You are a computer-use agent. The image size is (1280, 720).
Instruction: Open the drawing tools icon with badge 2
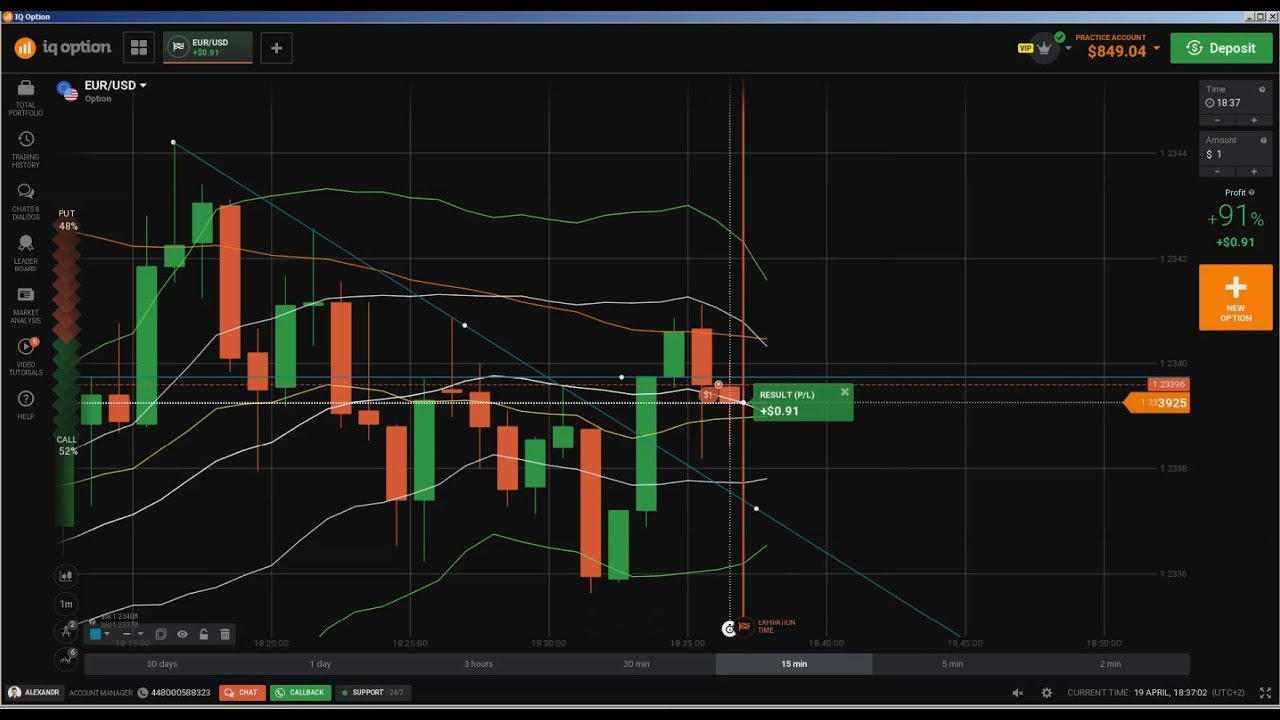tap(66, 631)
